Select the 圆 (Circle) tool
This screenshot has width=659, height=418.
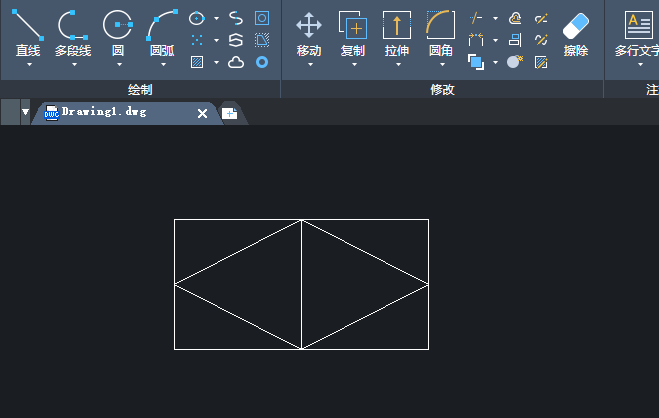click(118, 32)
